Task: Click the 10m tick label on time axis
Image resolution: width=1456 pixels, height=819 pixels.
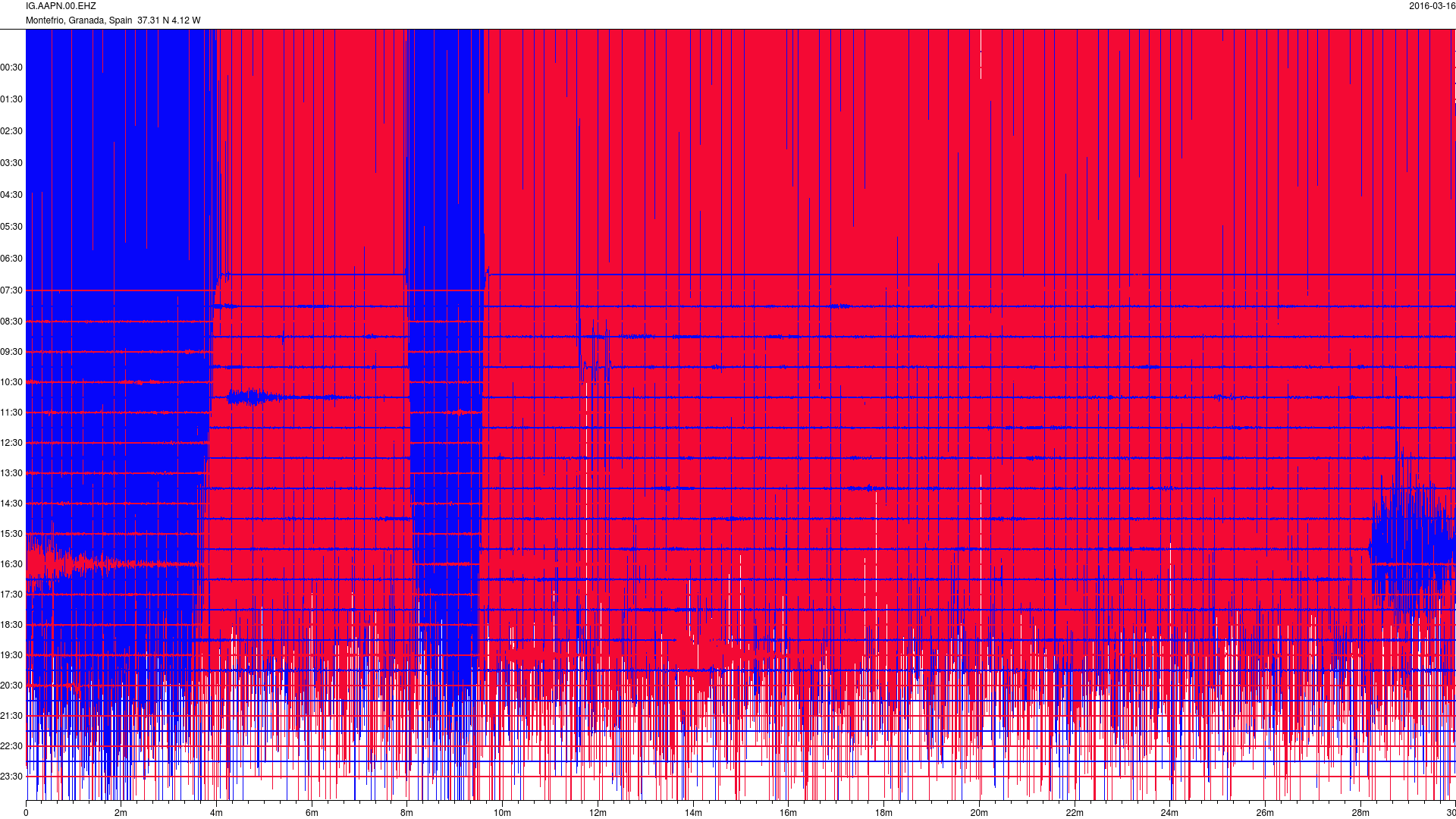Action: 502,813
